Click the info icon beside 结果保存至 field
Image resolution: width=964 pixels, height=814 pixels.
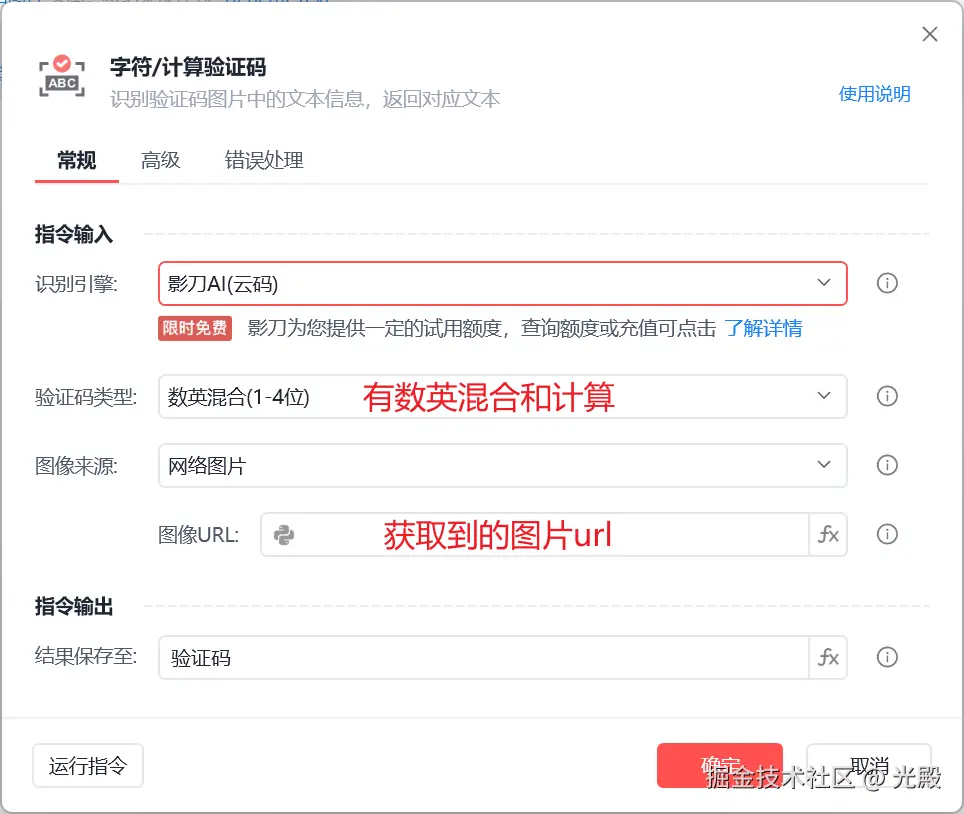[887, 657]
